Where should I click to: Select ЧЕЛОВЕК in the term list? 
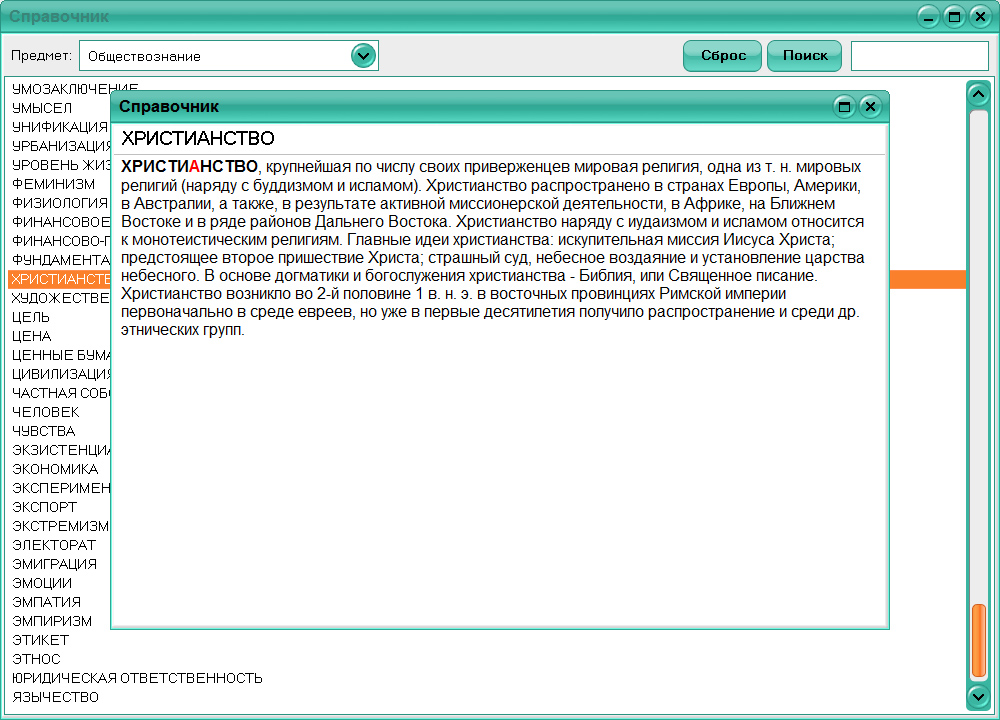click(46, 412)
